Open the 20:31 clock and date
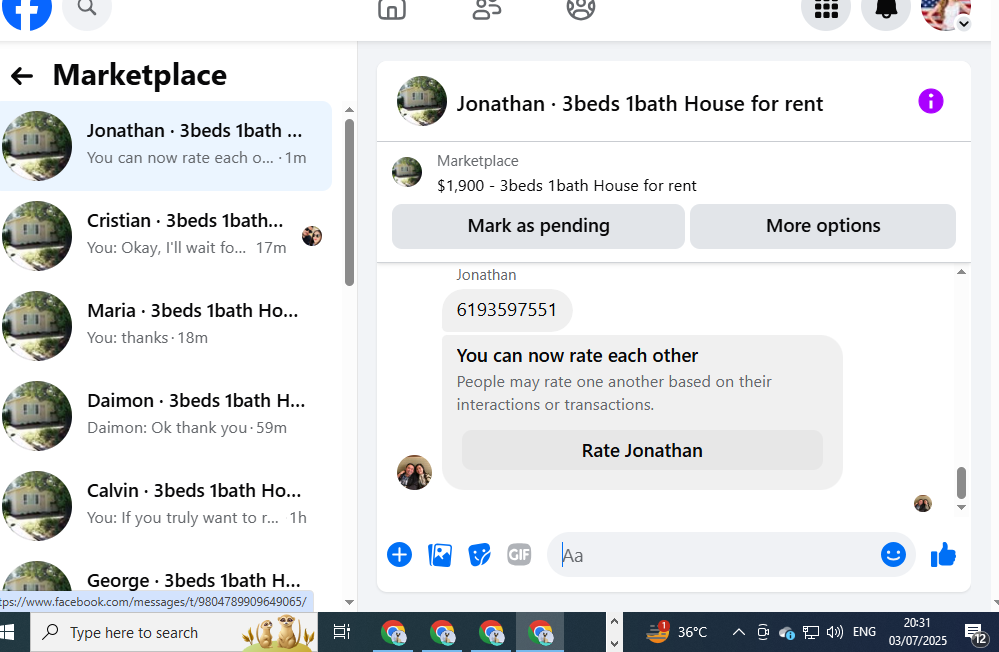This screenshot has width=999, height=652. pyautogui.click(x=917, y=632)
